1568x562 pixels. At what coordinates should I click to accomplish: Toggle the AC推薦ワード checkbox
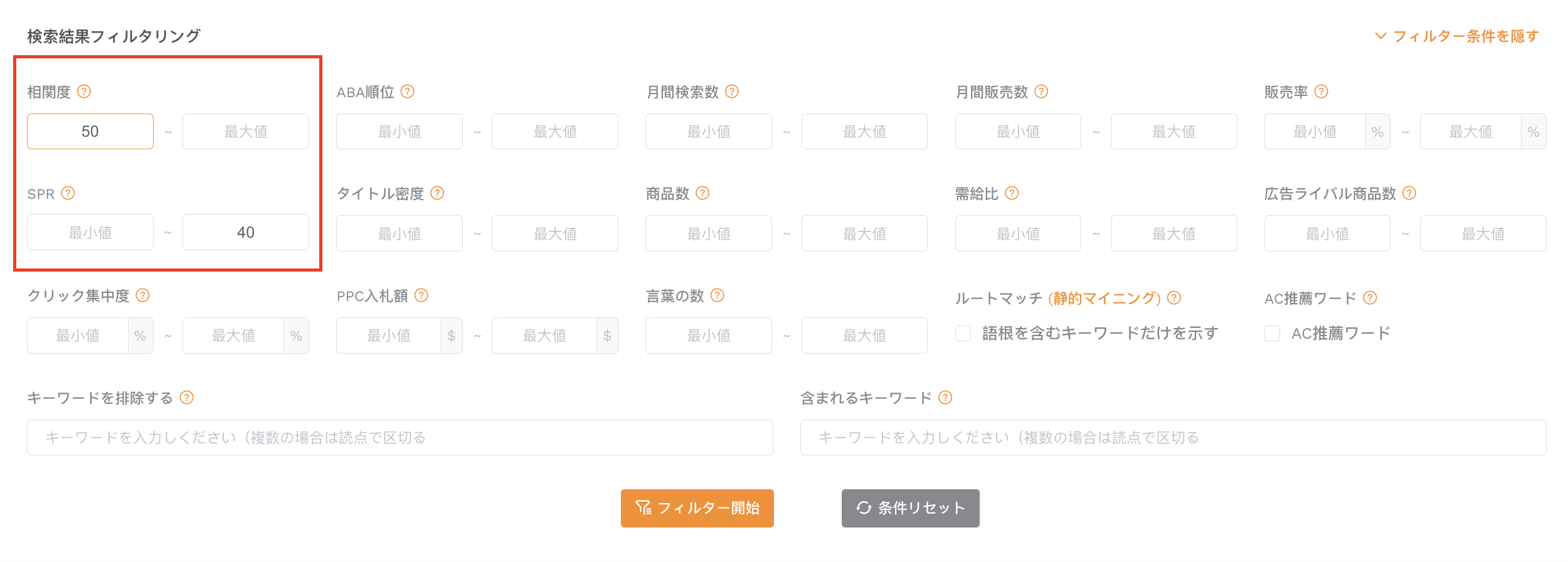tap(1273, 333)
